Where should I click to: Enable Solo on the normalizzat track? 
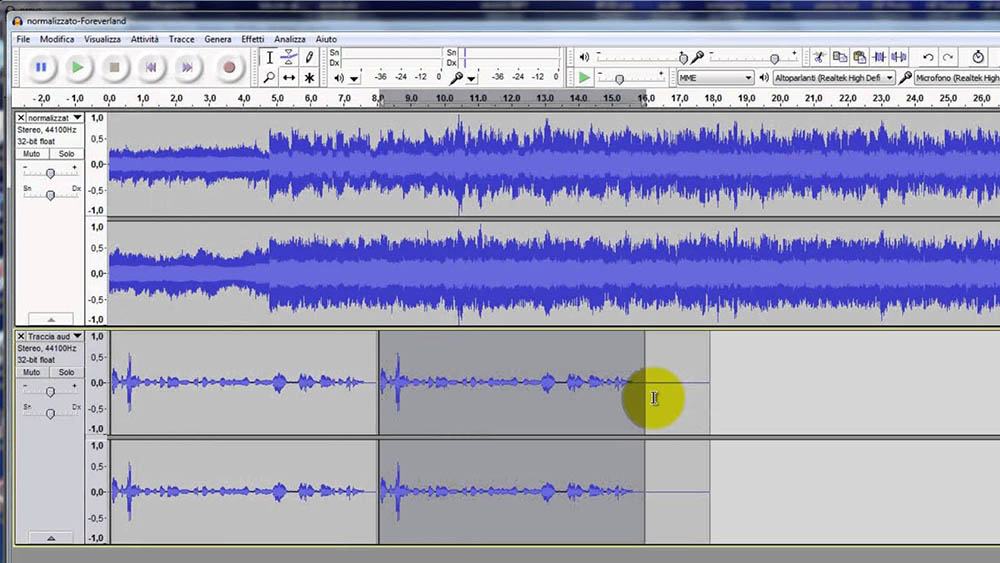[x=66, y=154]
